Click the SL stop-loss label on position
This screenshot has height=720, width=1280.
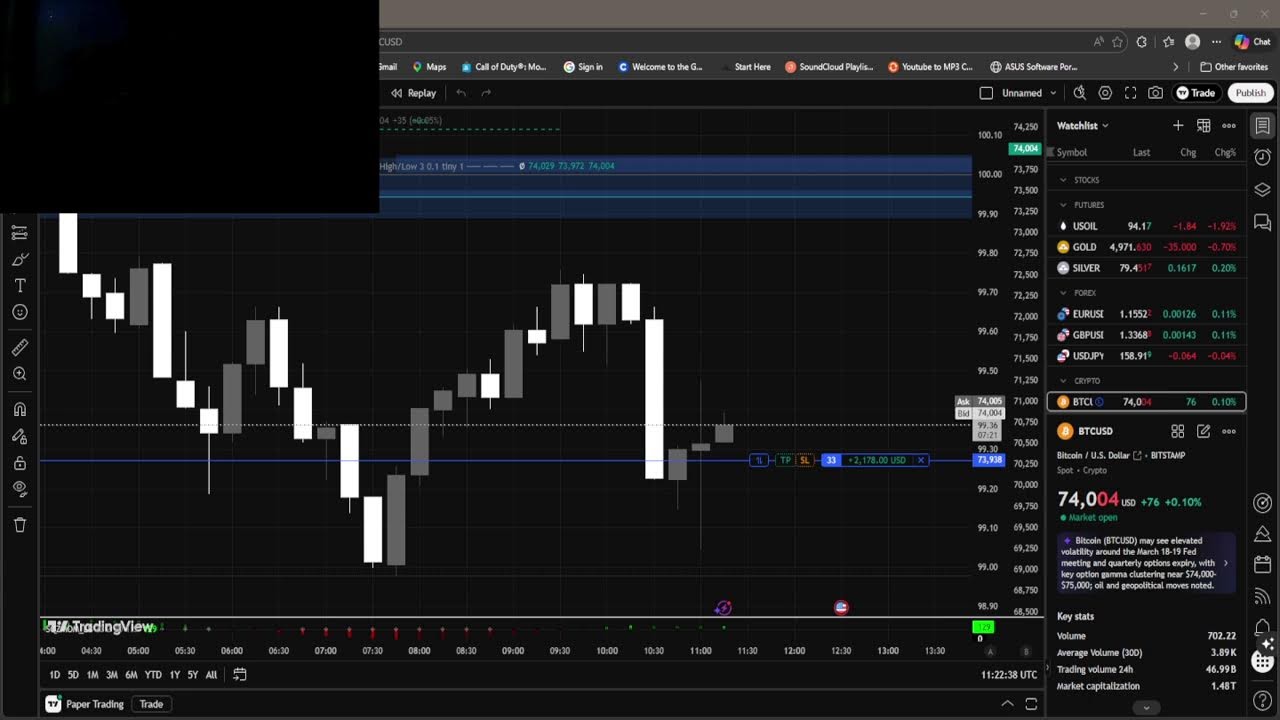pos(804,460)
